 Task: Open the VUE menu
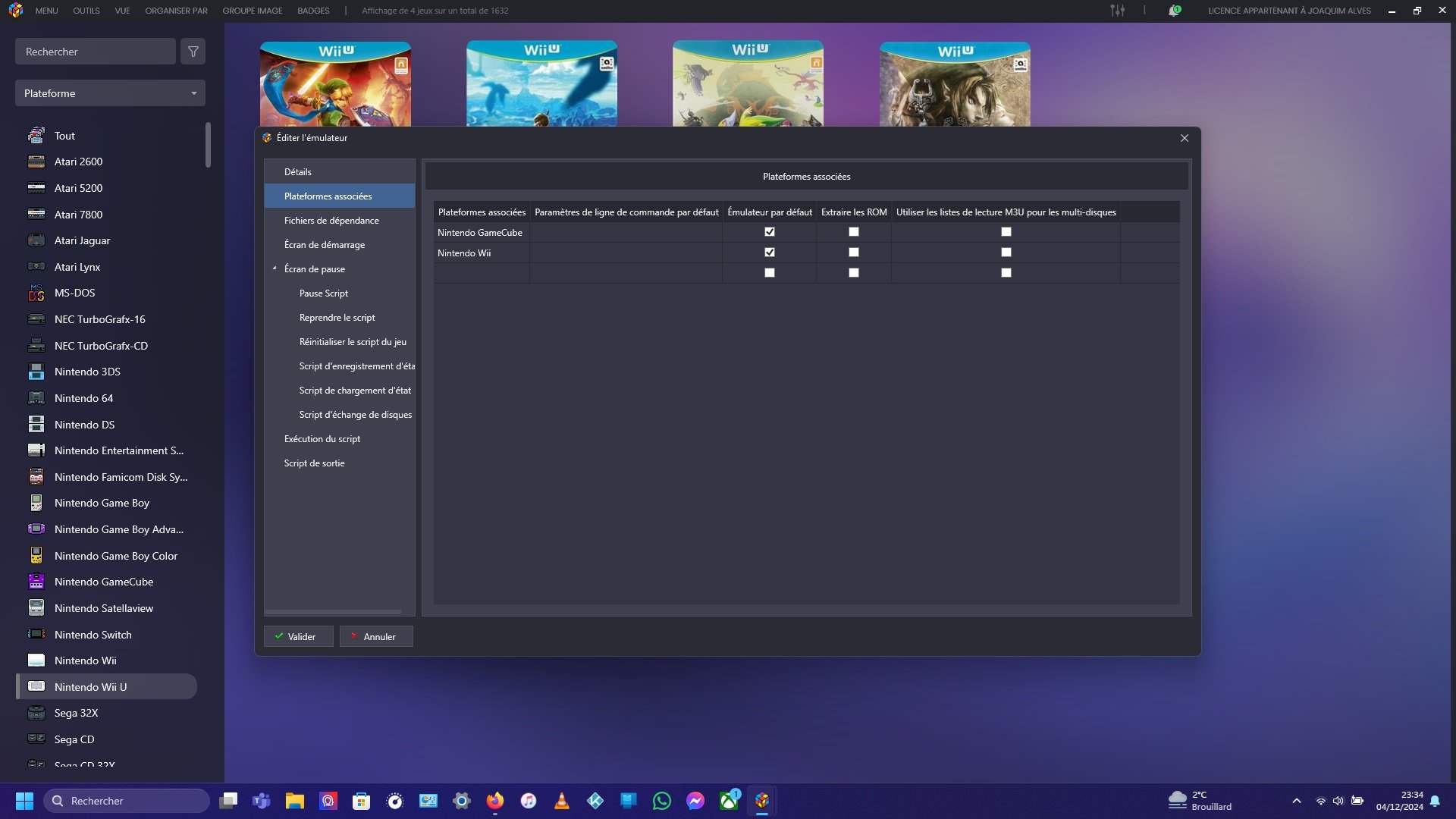pyautogui.click(x=122, y=11)
